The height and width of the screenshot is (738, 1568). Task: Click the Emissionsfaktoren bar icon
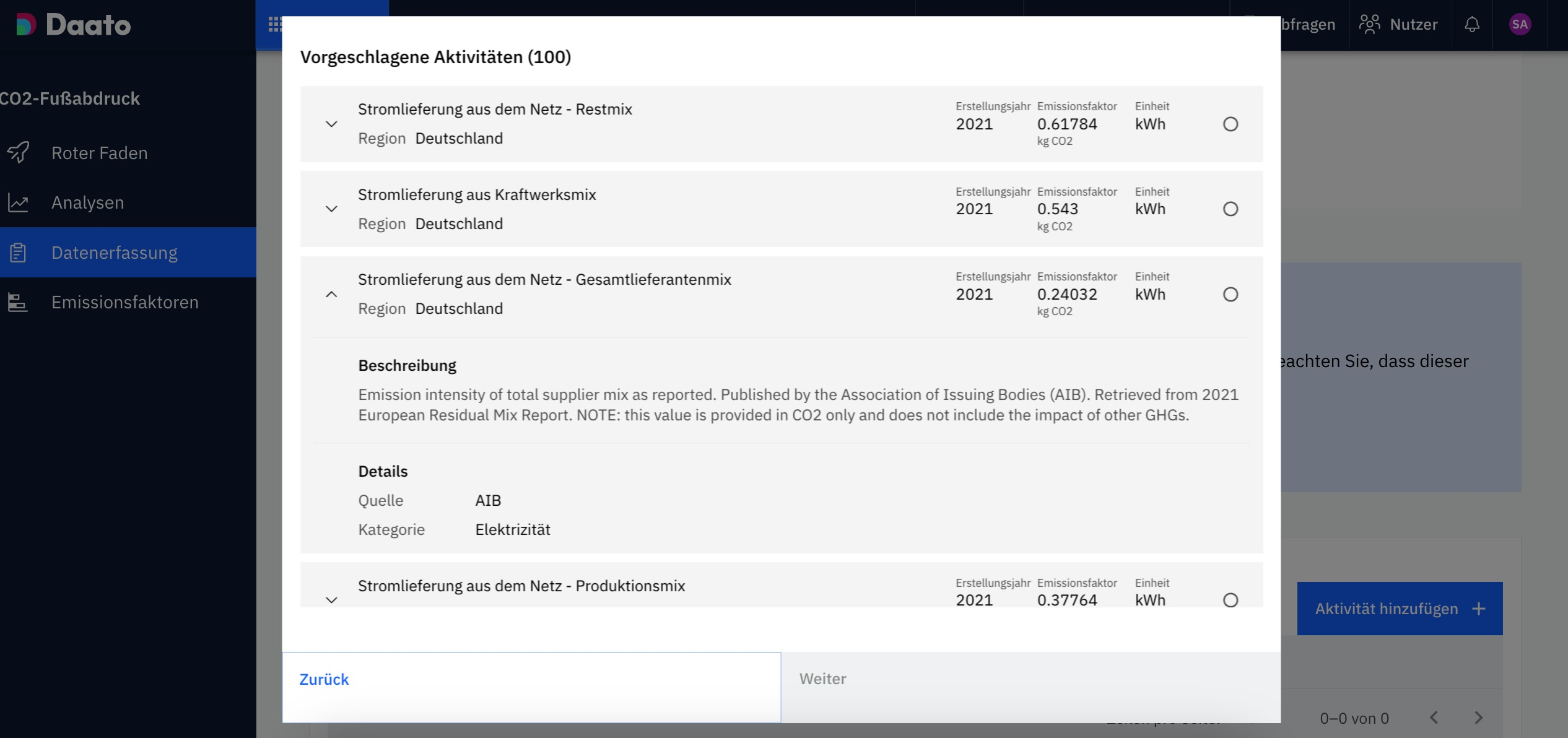coord(17,302)
